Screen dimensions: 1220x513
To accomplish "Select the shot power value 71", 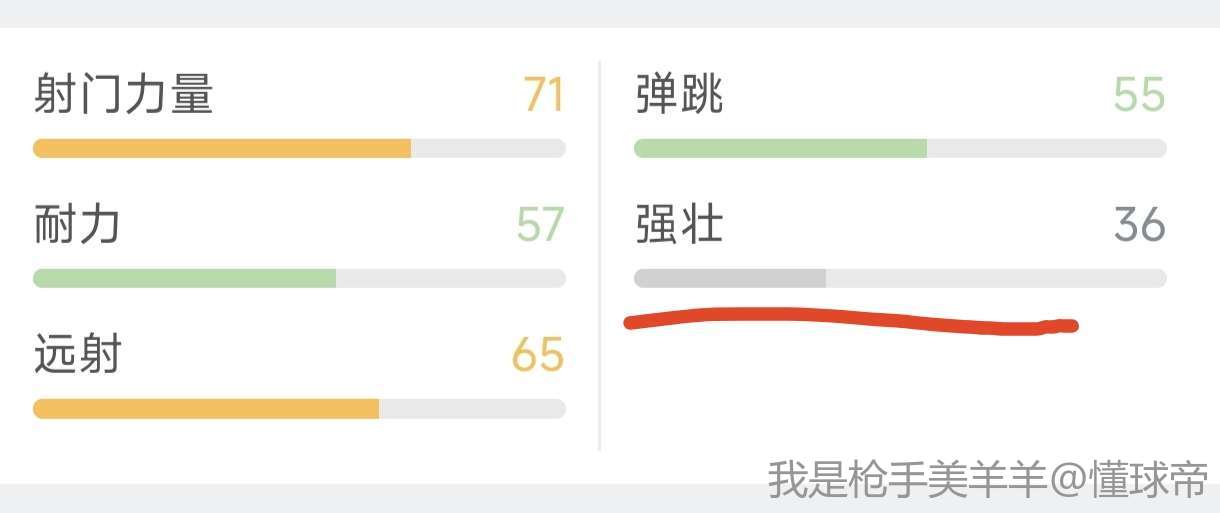I will (544, 96).
